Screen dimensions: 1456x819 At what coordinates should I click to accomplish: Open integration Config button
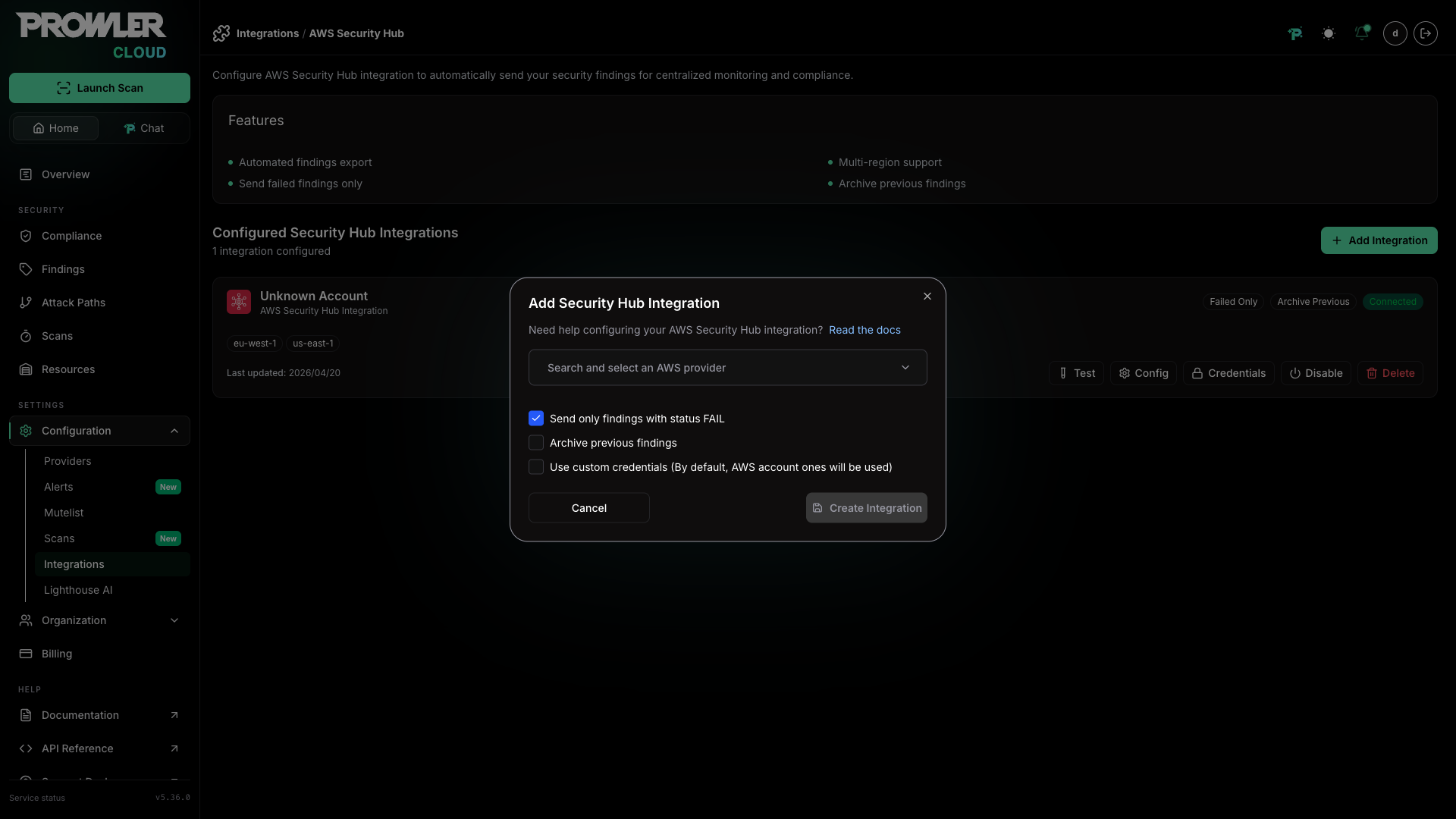pos(1144,373)
